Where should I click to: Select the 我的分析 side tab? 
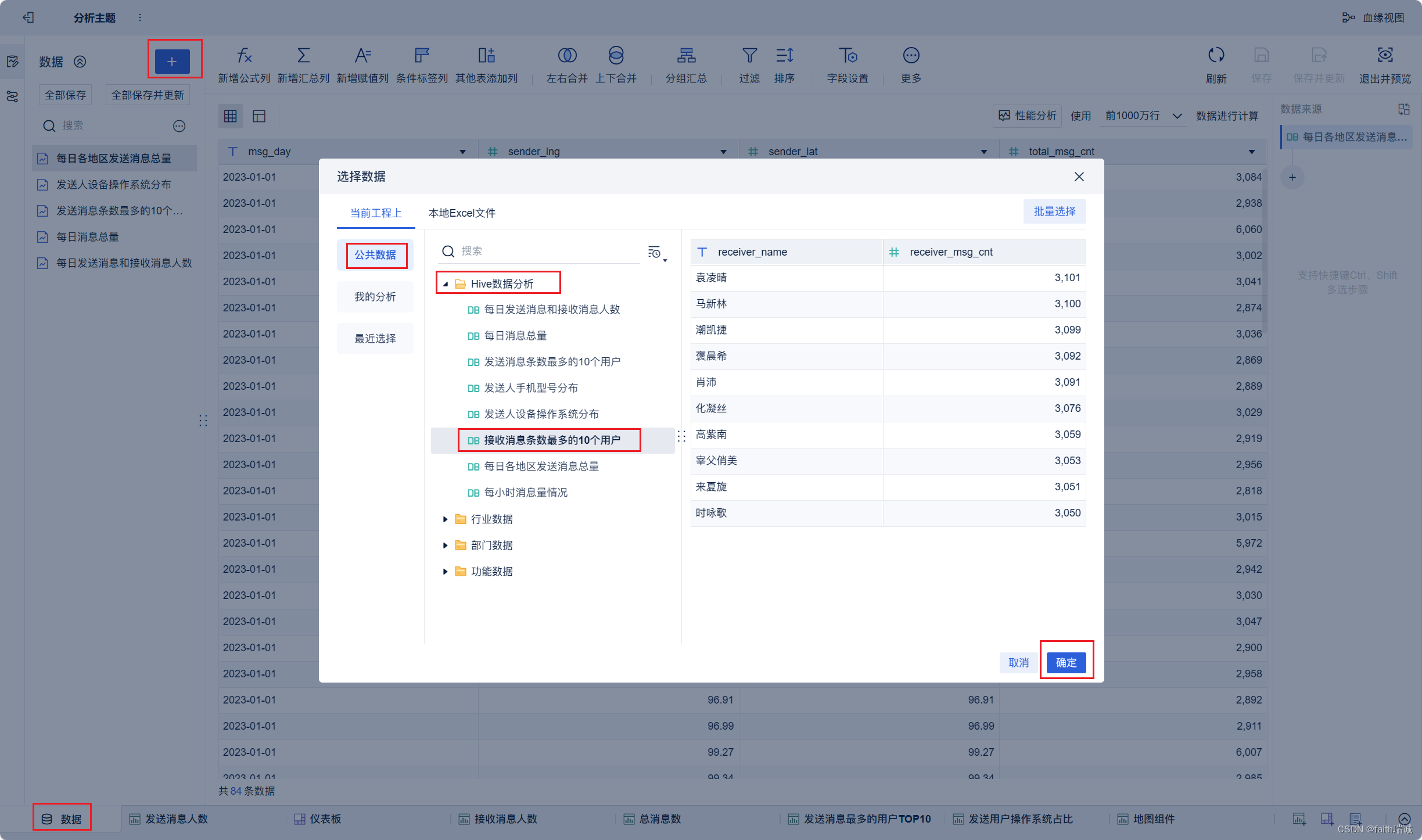pyautogui.click(x=375, y=297)
